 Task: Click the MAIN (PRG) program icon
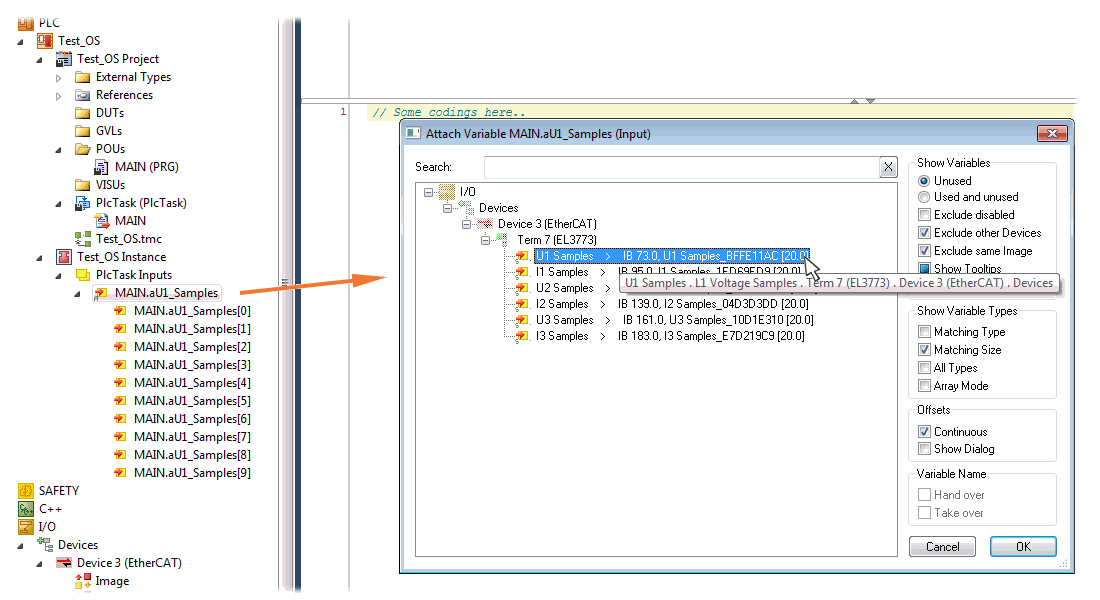tap(102, 167)
